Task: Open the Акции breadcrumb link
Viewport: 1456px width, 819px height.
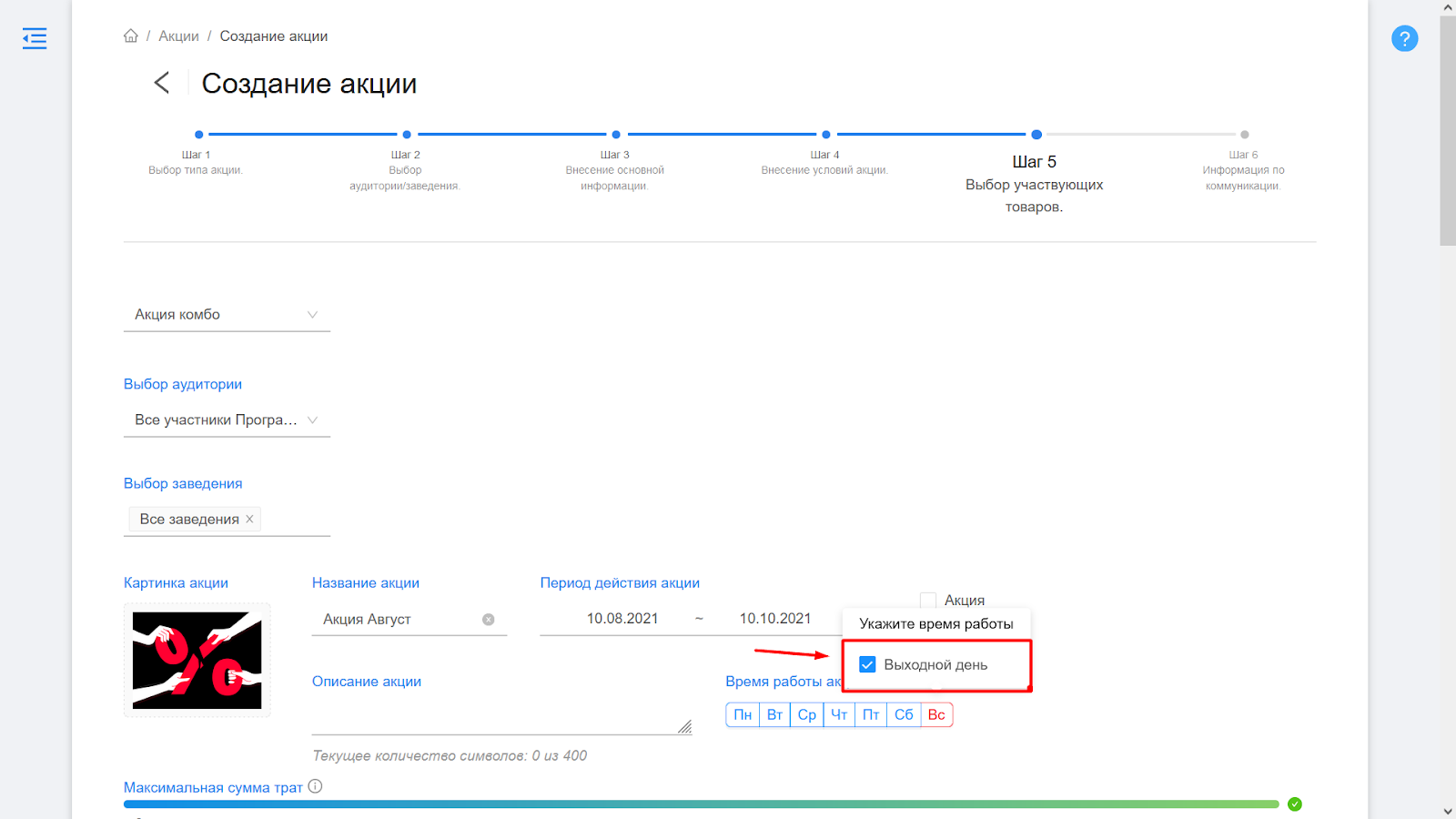Action: point(178,36)
